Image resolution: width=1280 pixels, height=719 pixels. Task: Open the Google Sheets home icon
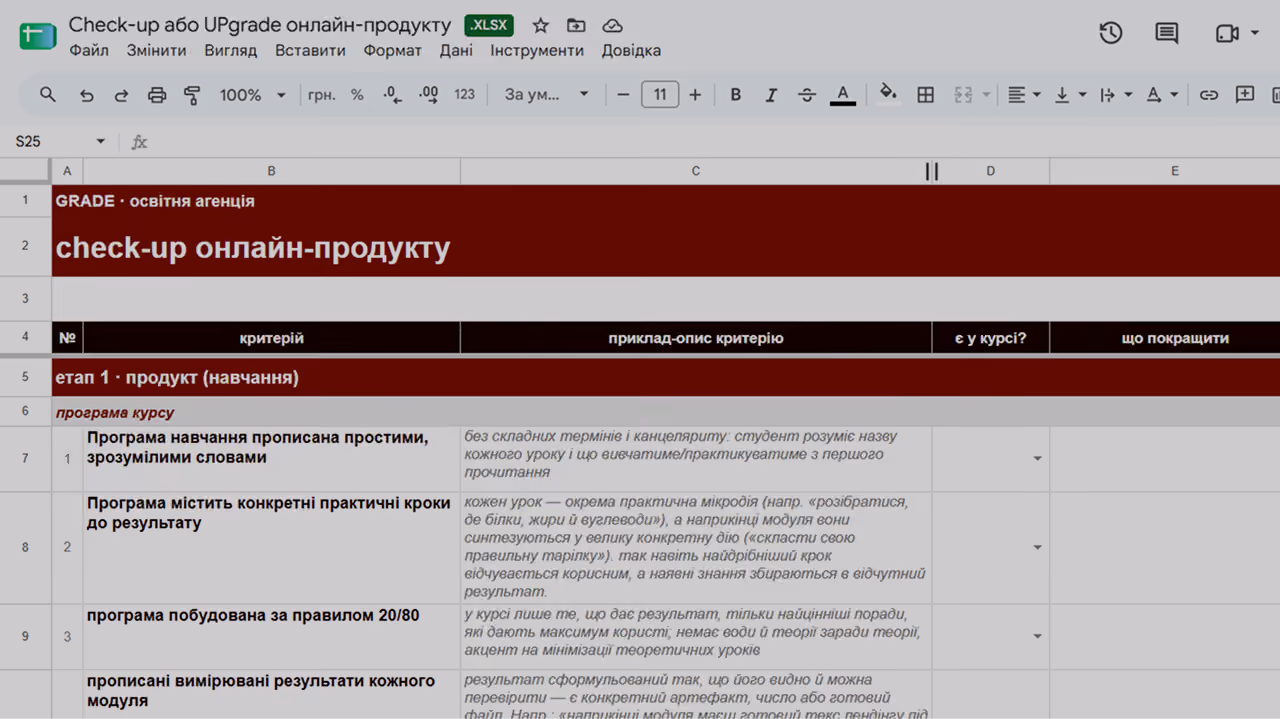click(x=38, y=36)
